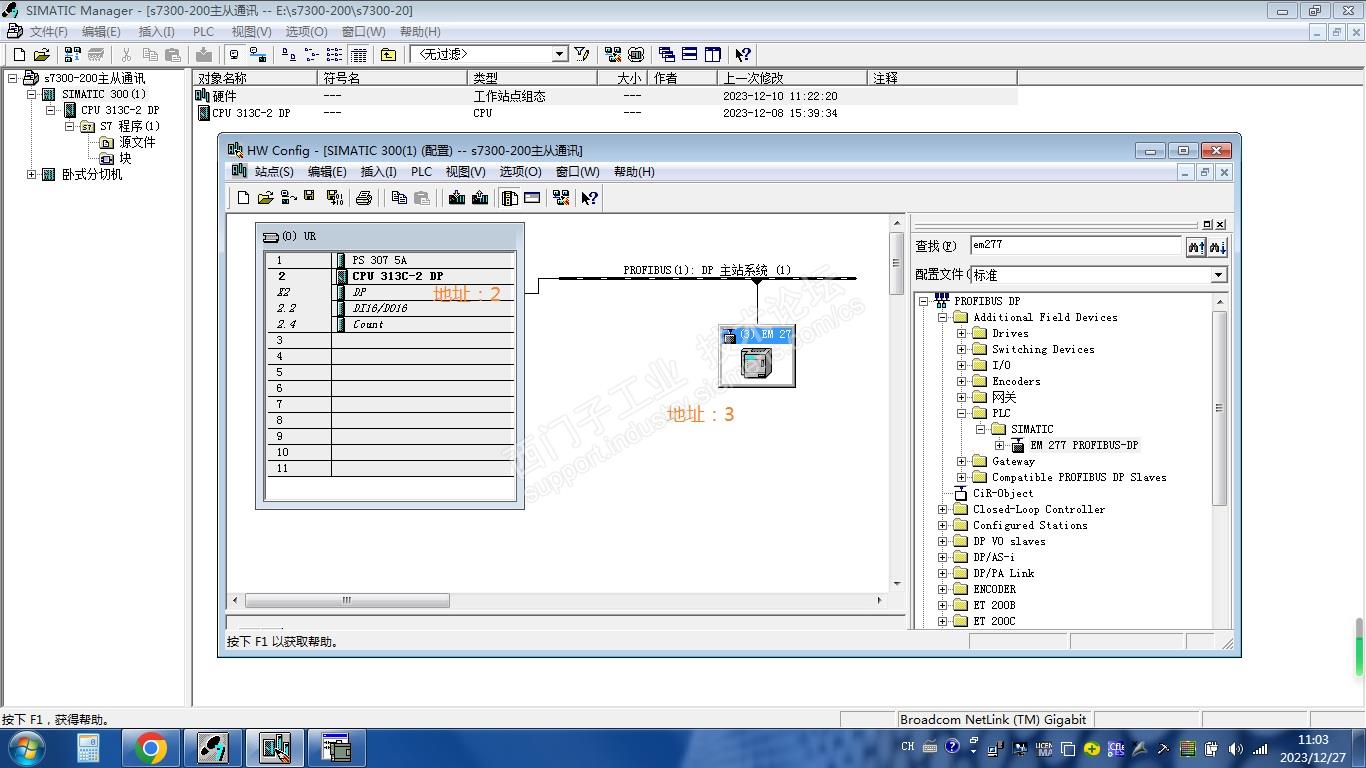Viewport: 1366px width, 768px height.
Task: Select the 块 folder in project tree
Action: (125, 158)
